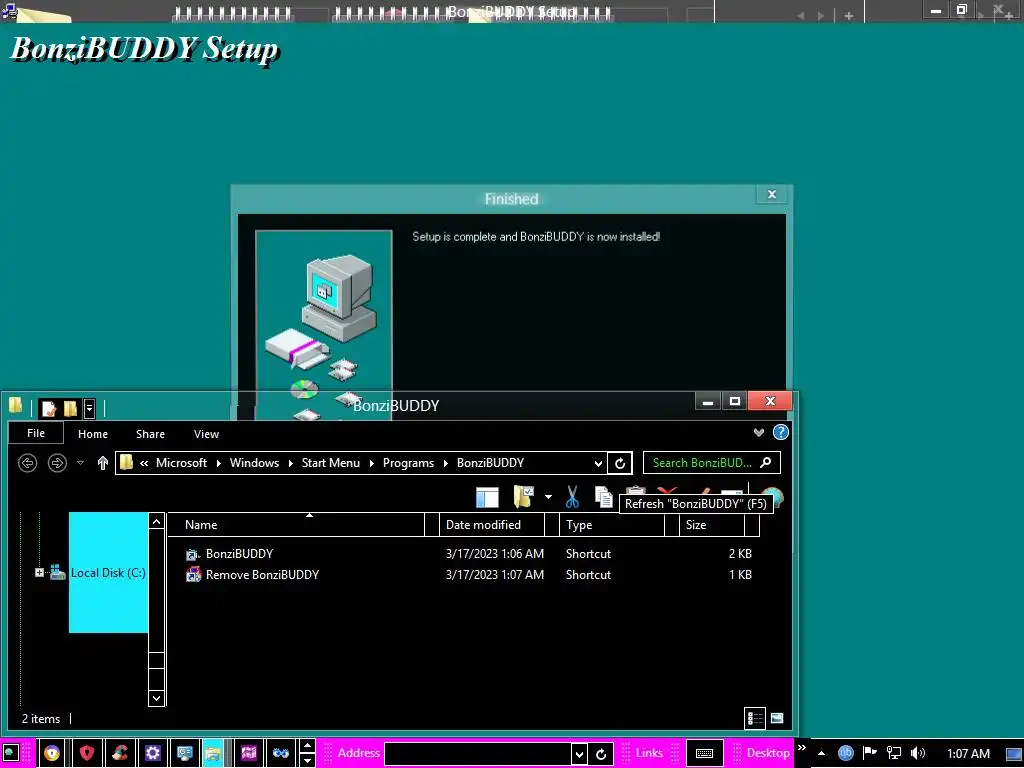1024x768 pixels.
Task: Sort by the Size column header
Action: (712, 525)
